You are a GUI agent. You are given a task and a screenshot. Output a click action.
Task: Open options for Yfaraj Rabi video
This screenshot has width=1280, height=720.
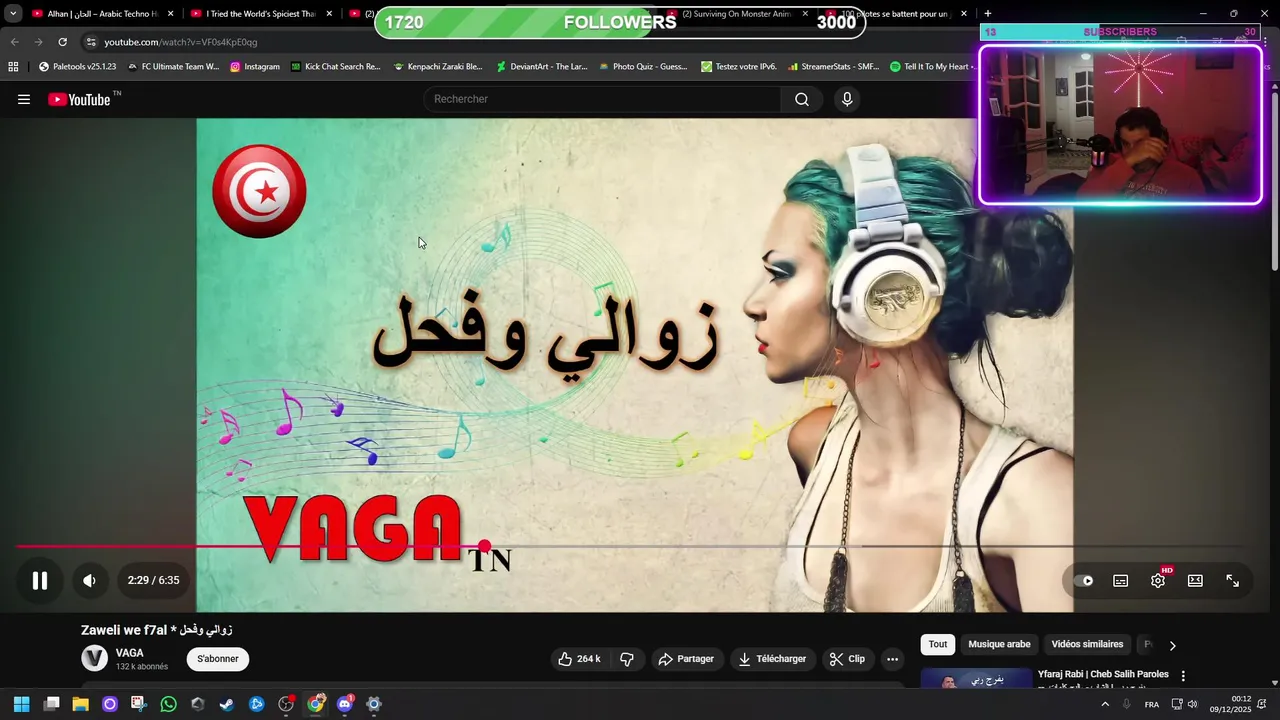click(1183, 676)
